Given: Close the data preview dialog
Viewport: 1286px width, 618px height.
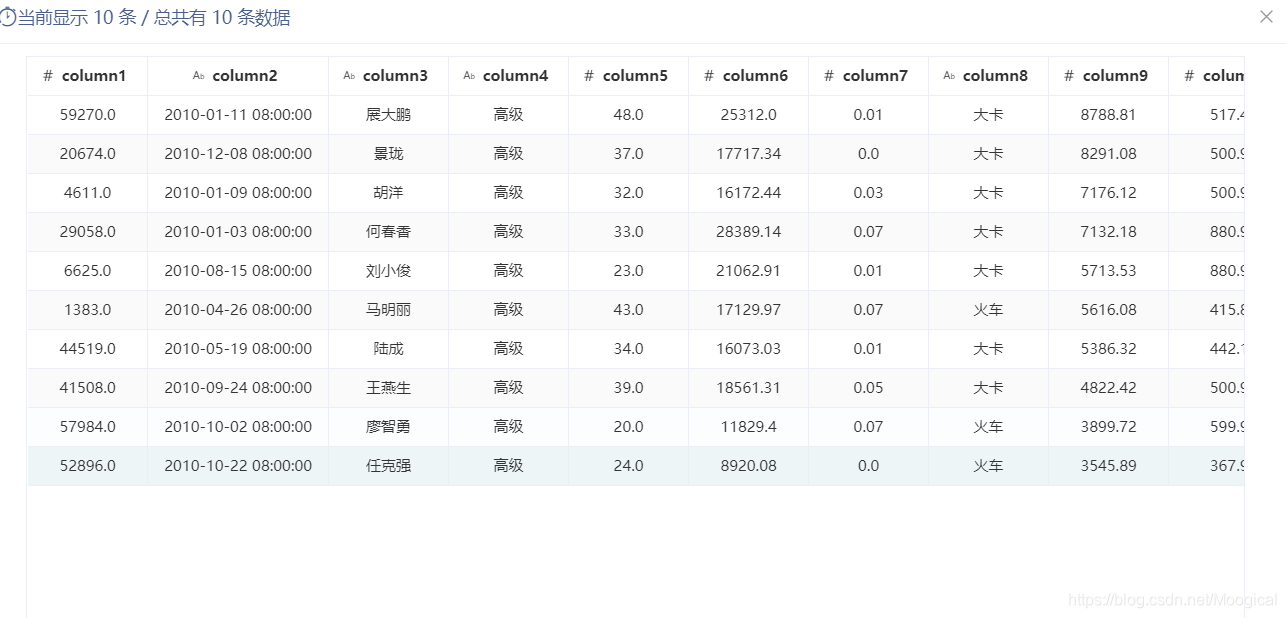Looking at the screenshot, I should click(x=1266, y=17).
